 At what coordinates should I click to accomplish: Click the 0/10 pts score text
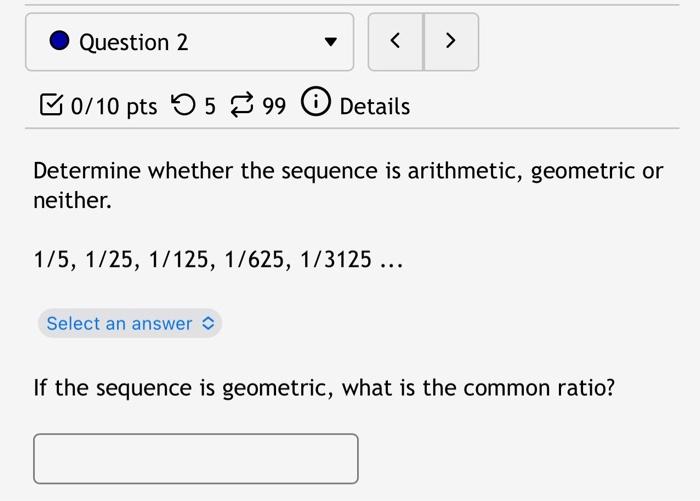(114, 106)
